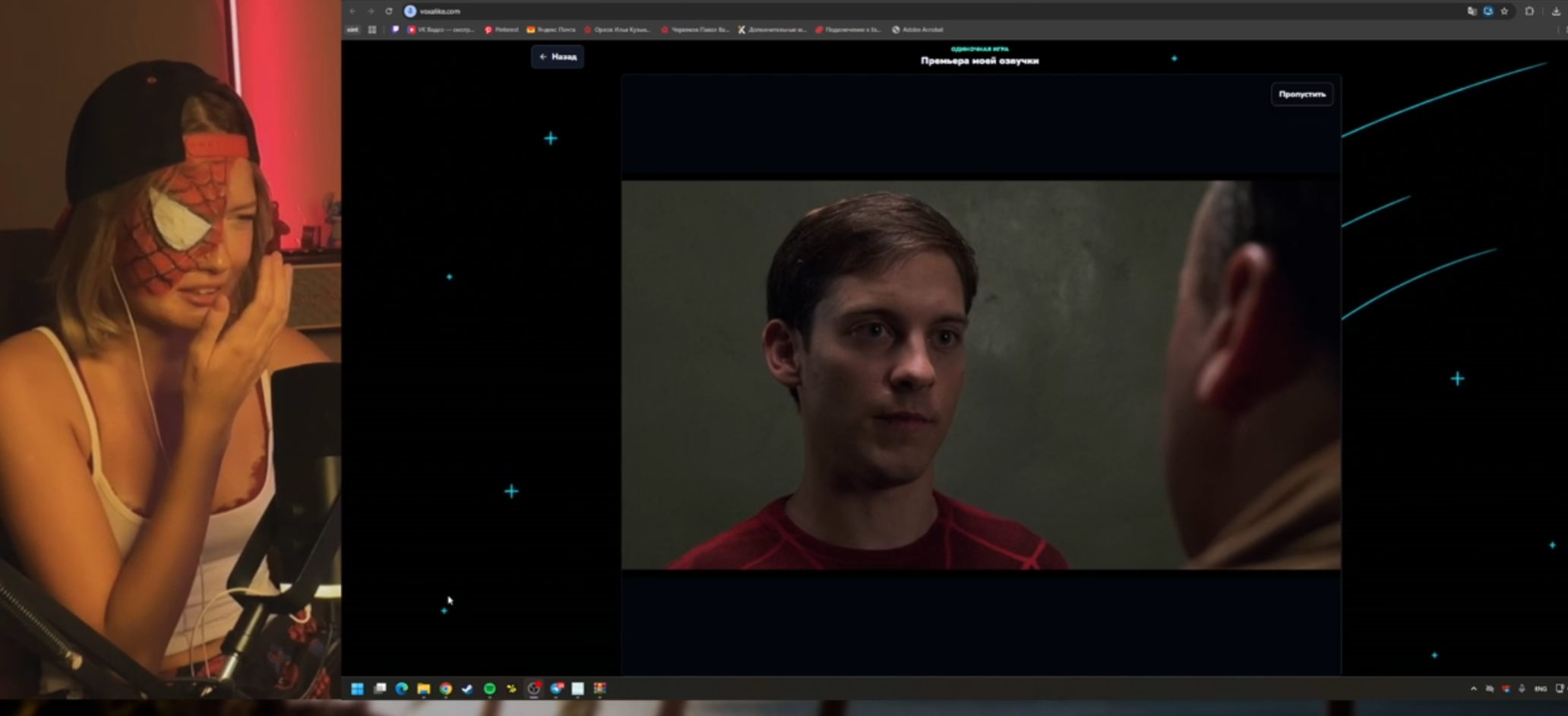This screenshot has height=716, width=1568.
Task: Open the Windows Start menu
Action: pyautogui.click(x=357, y=689)
